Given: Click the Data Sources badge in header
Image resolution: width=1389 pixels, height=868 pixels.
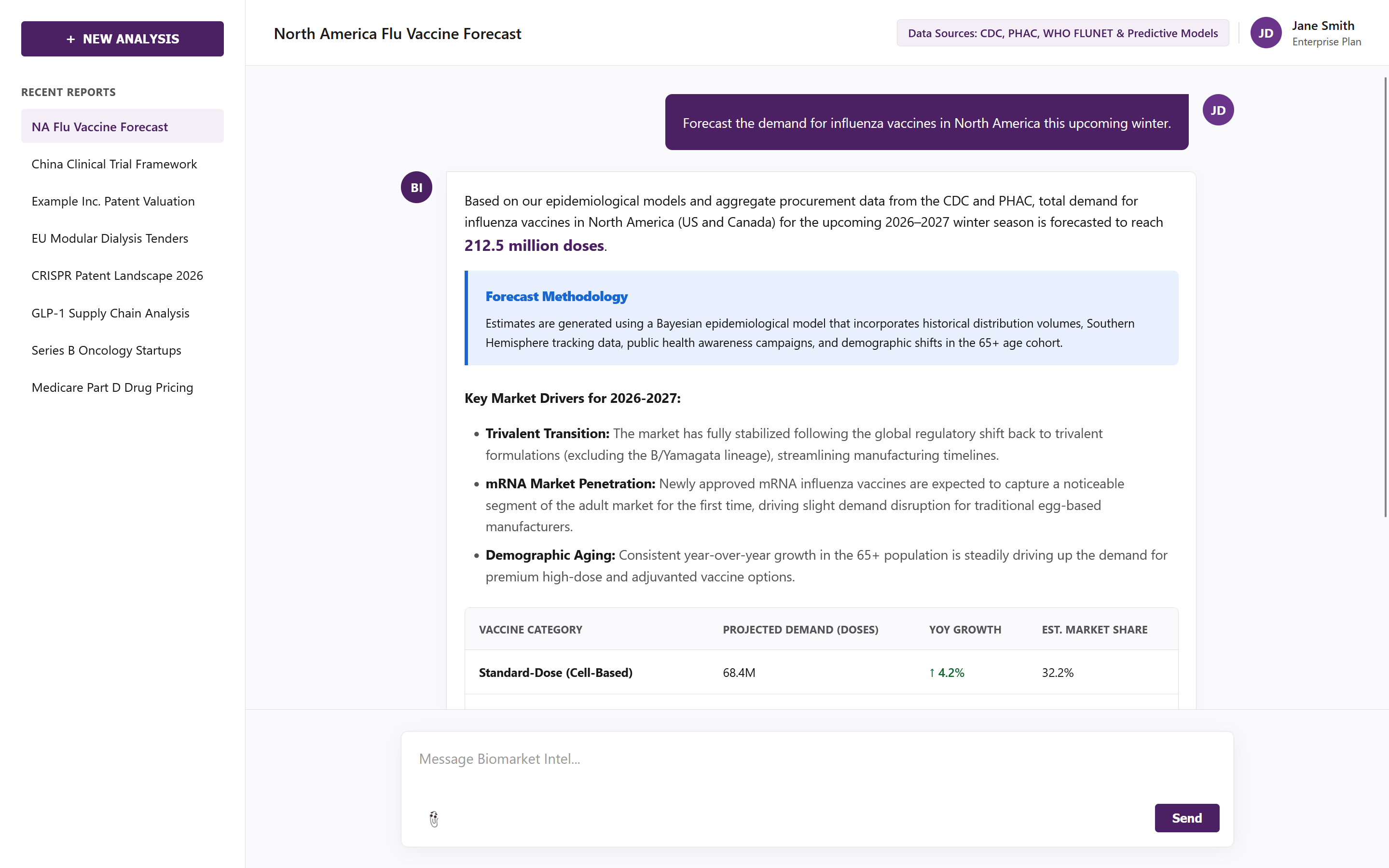Looking at the screenshot, I should (x=1062, y=33).
